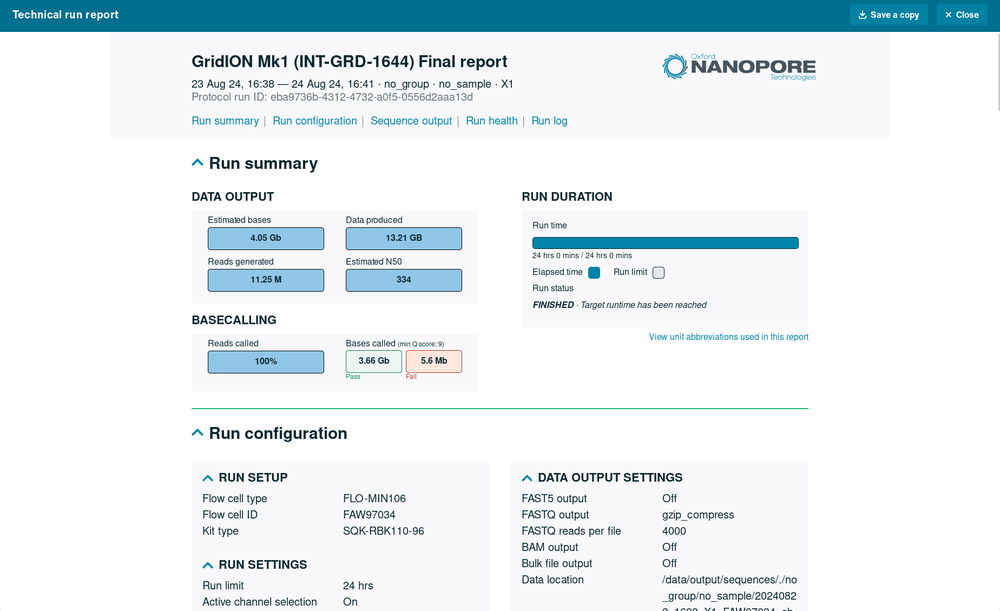
Task: Click the gzip_compress FASTQ output value
Action: click(698, 515)
